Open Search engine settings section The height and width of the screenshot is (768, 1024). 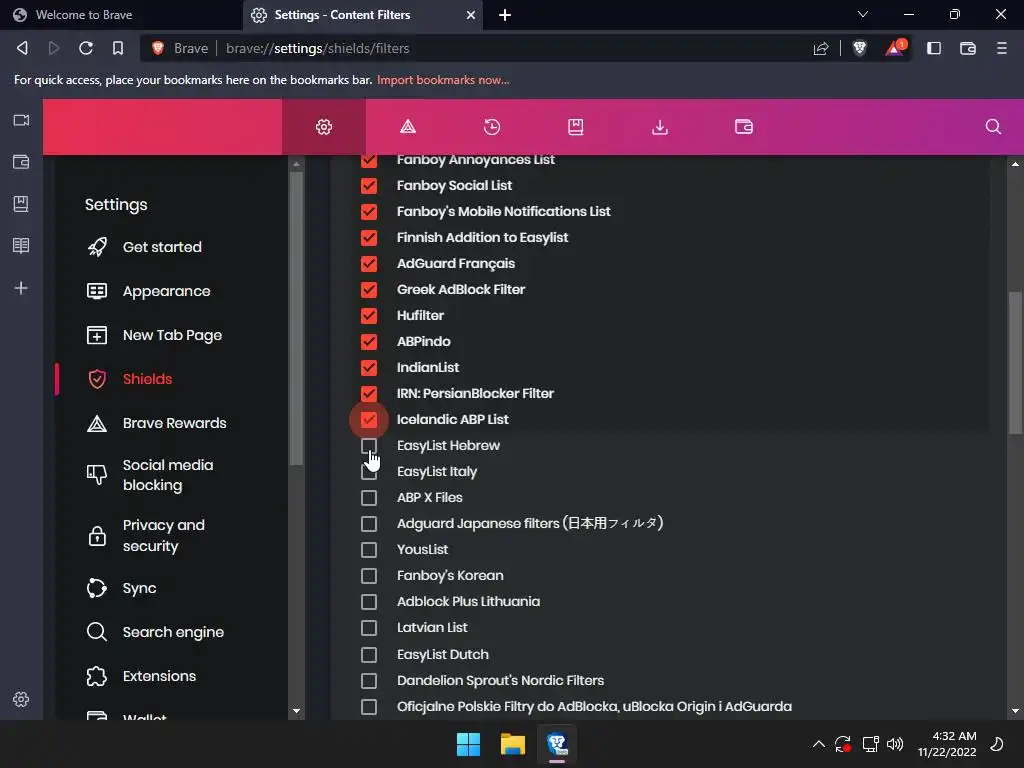(x=173, y=632)
